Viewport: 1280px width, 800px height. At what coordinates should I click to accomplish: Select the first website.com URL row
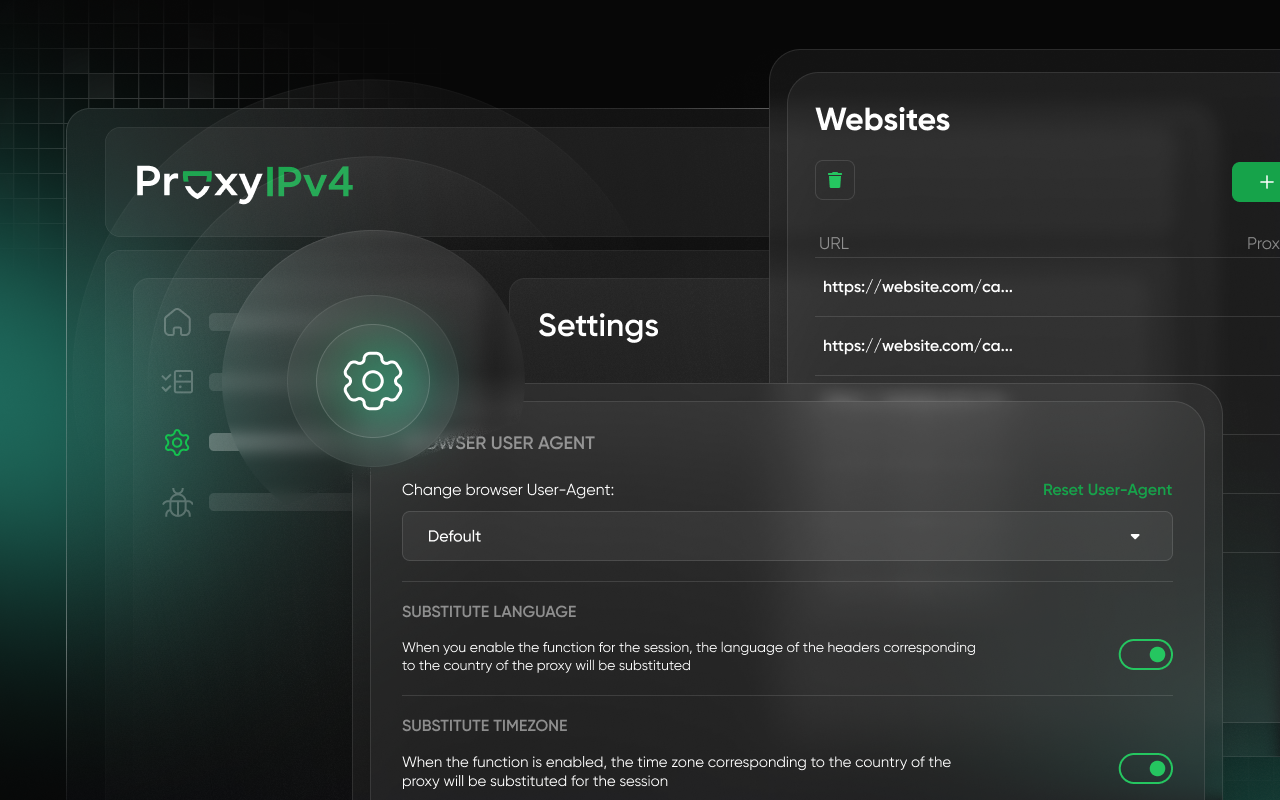tap(917, 287)
